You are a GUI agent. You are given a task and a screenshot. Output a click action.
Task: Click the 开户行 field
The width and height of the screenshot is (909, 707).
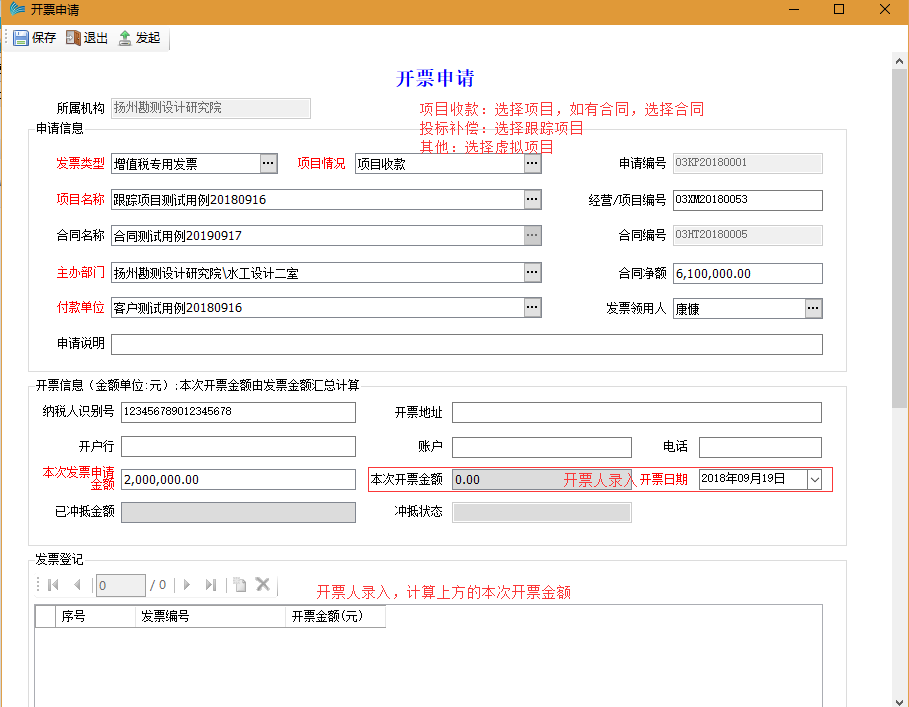238,447
